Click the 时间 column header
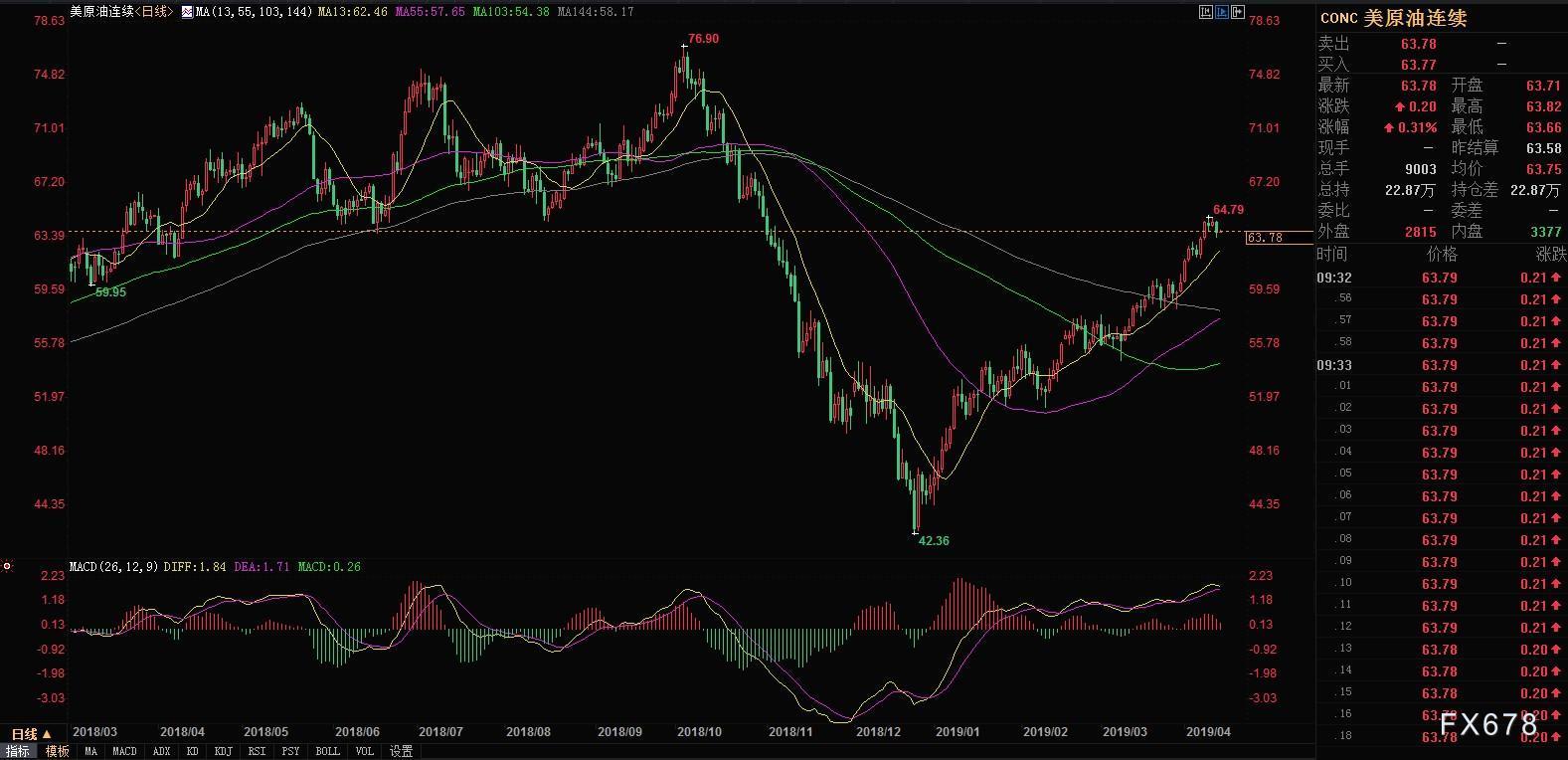The height and width of the screenshot is (760, 1568). pyautogui.click(x=1333, y=255)
